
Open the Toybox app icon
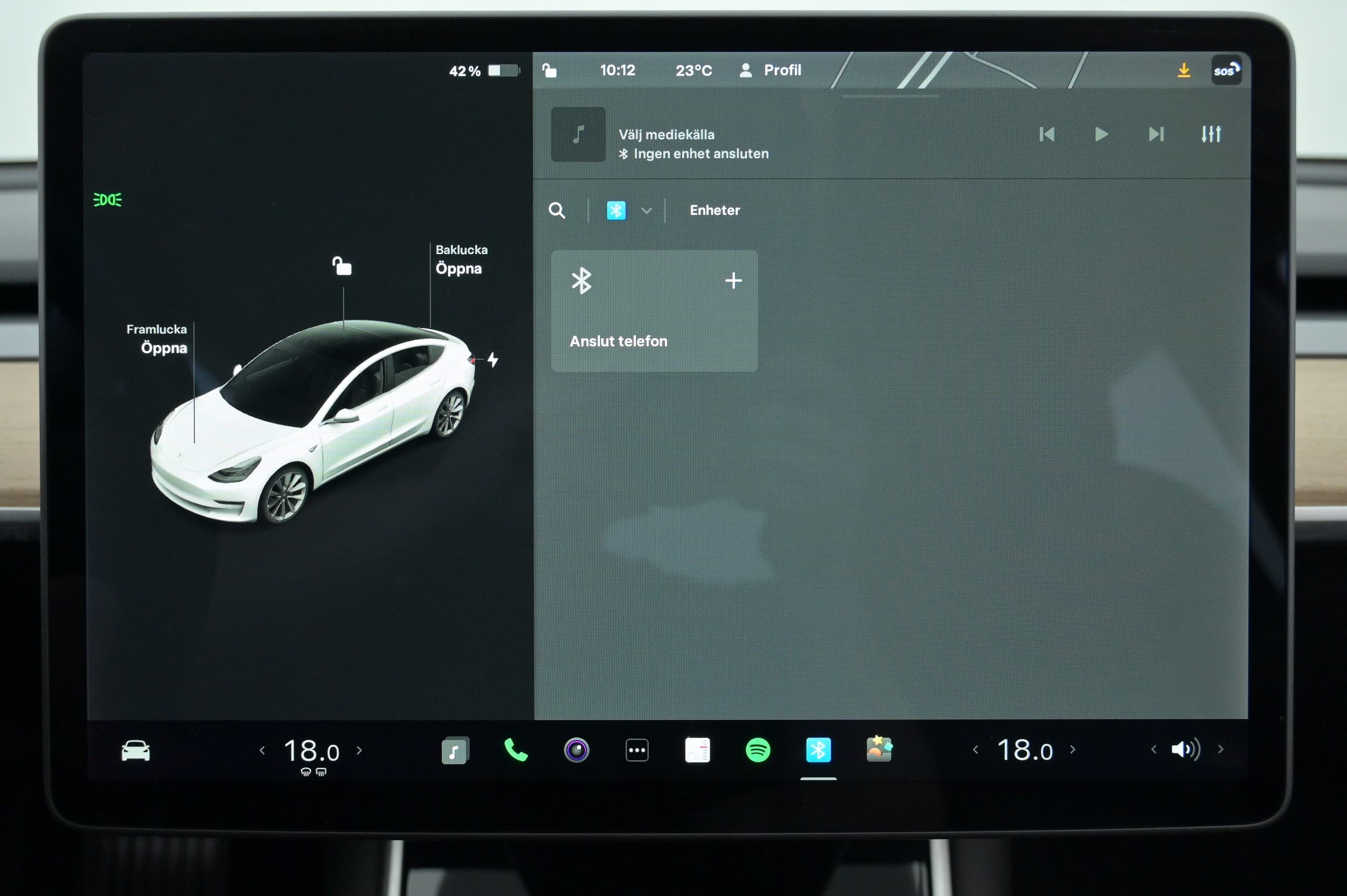879,749
